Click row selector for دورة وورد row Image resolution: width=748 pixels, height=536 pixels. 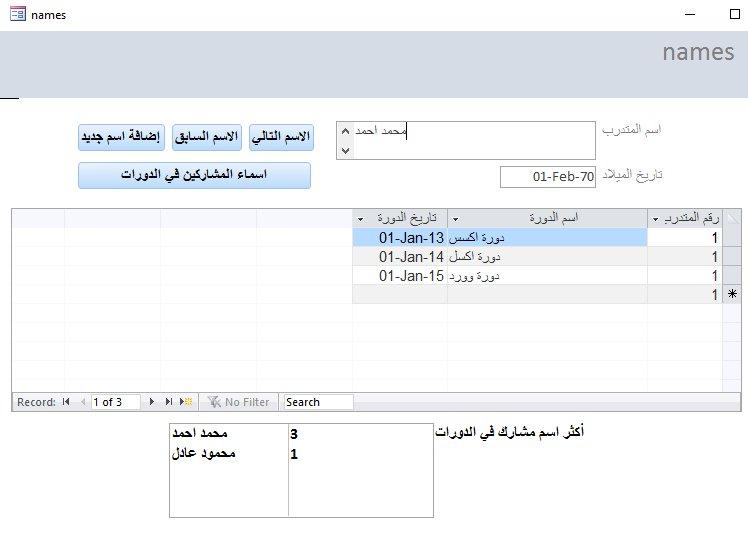click(x=732, y=276)
